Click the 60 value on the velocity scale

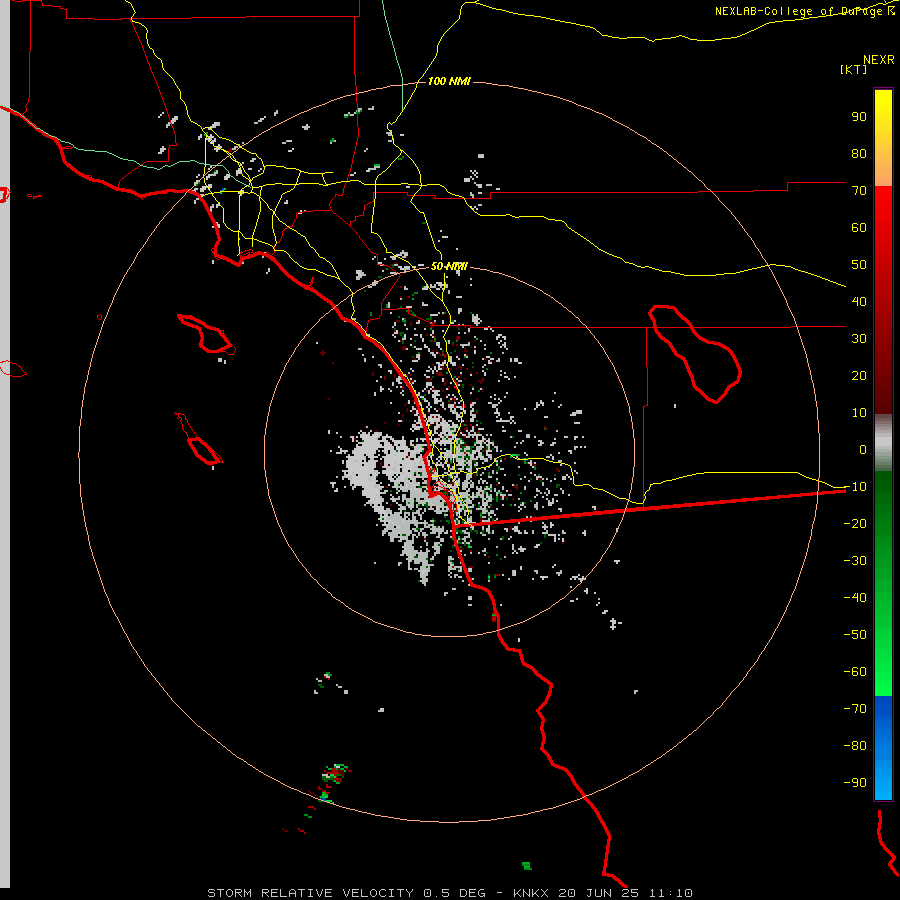coord(859,227)
